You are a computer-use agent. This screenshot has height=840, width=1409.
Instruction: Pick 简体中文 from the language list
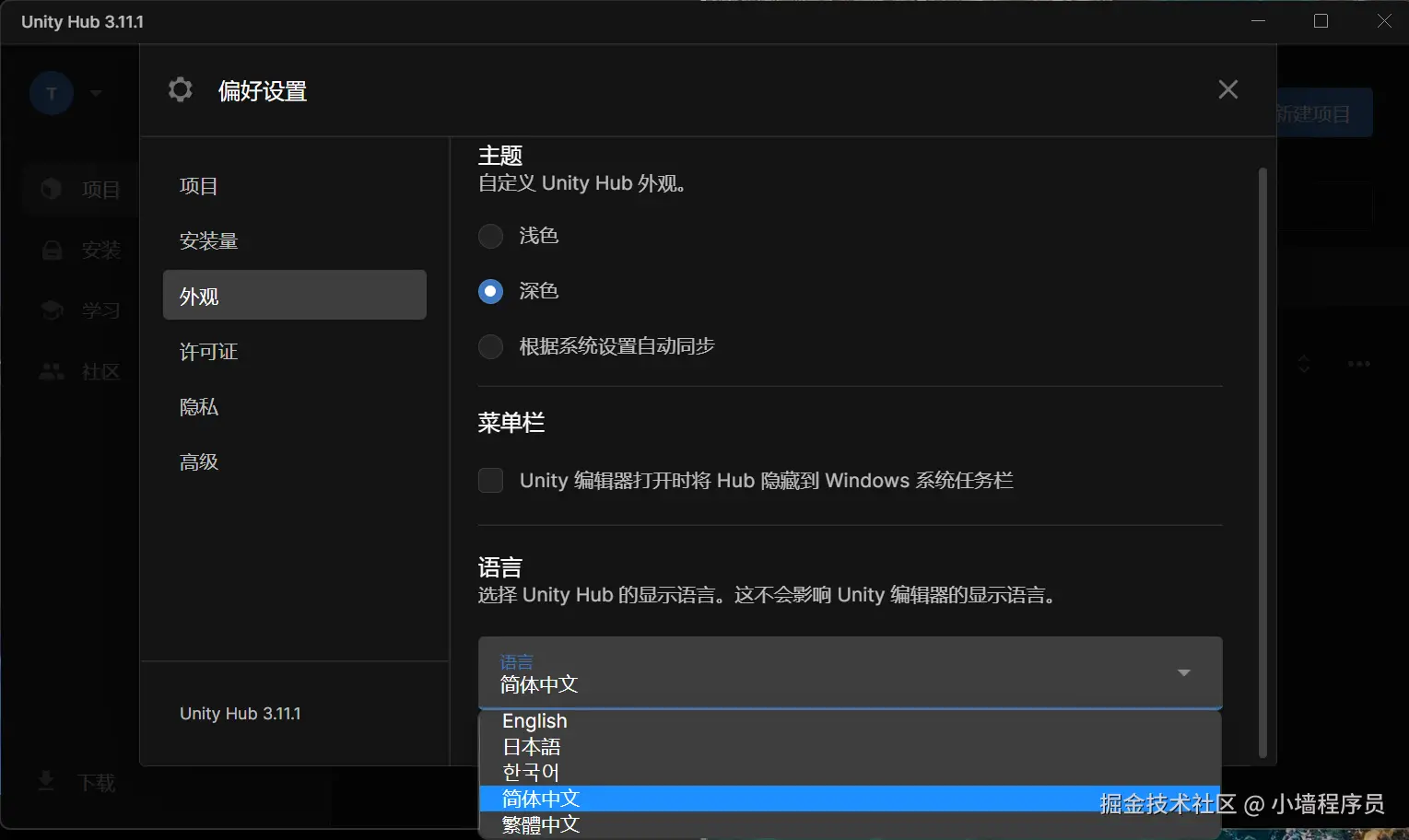pyautogui.click(x=850, y=799)
